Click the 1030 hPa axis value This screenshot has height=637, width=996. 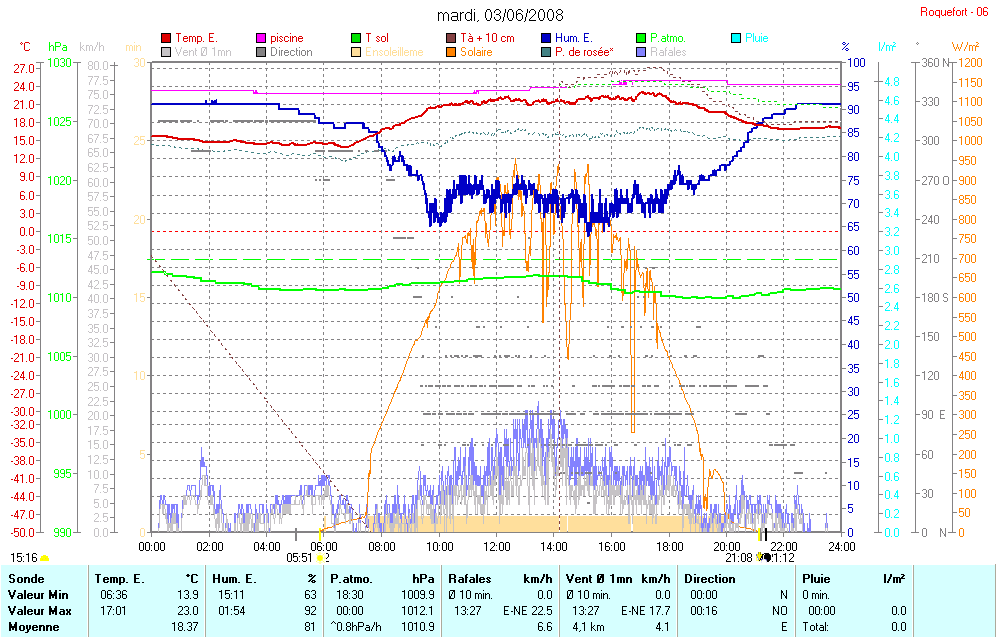click(59, 63)
